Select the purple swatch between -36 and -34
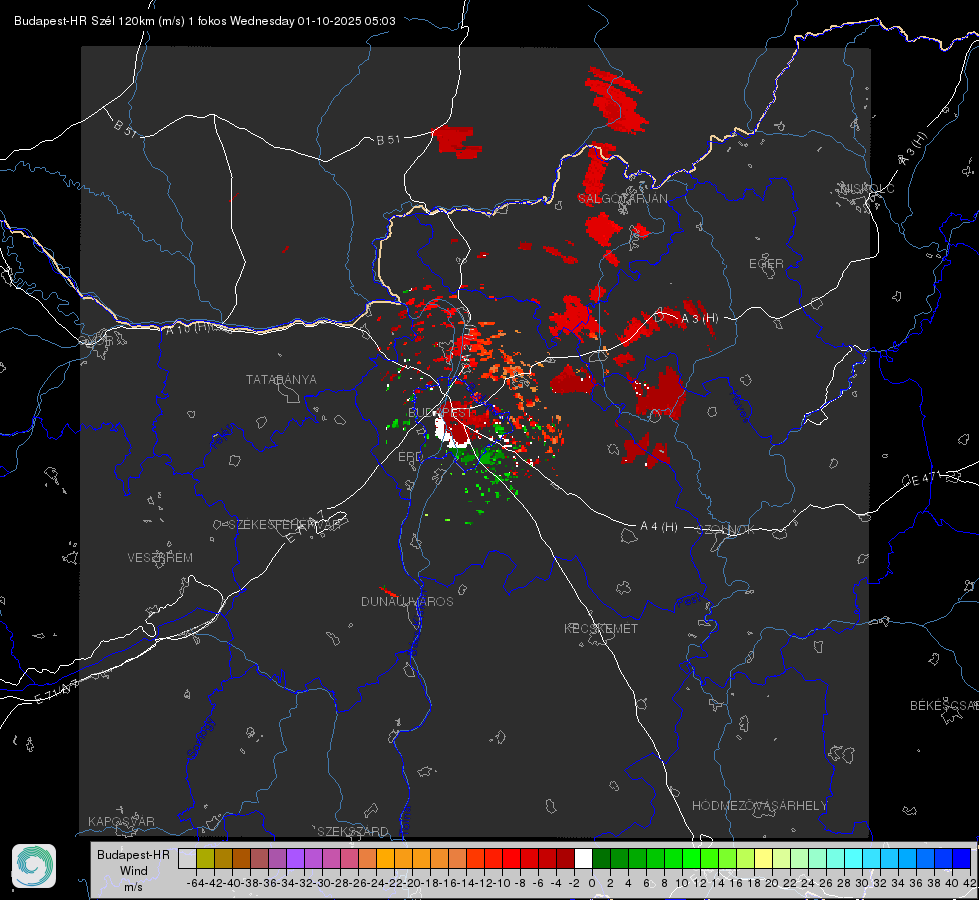The image size is (979, 900). (x=277, y=859)
